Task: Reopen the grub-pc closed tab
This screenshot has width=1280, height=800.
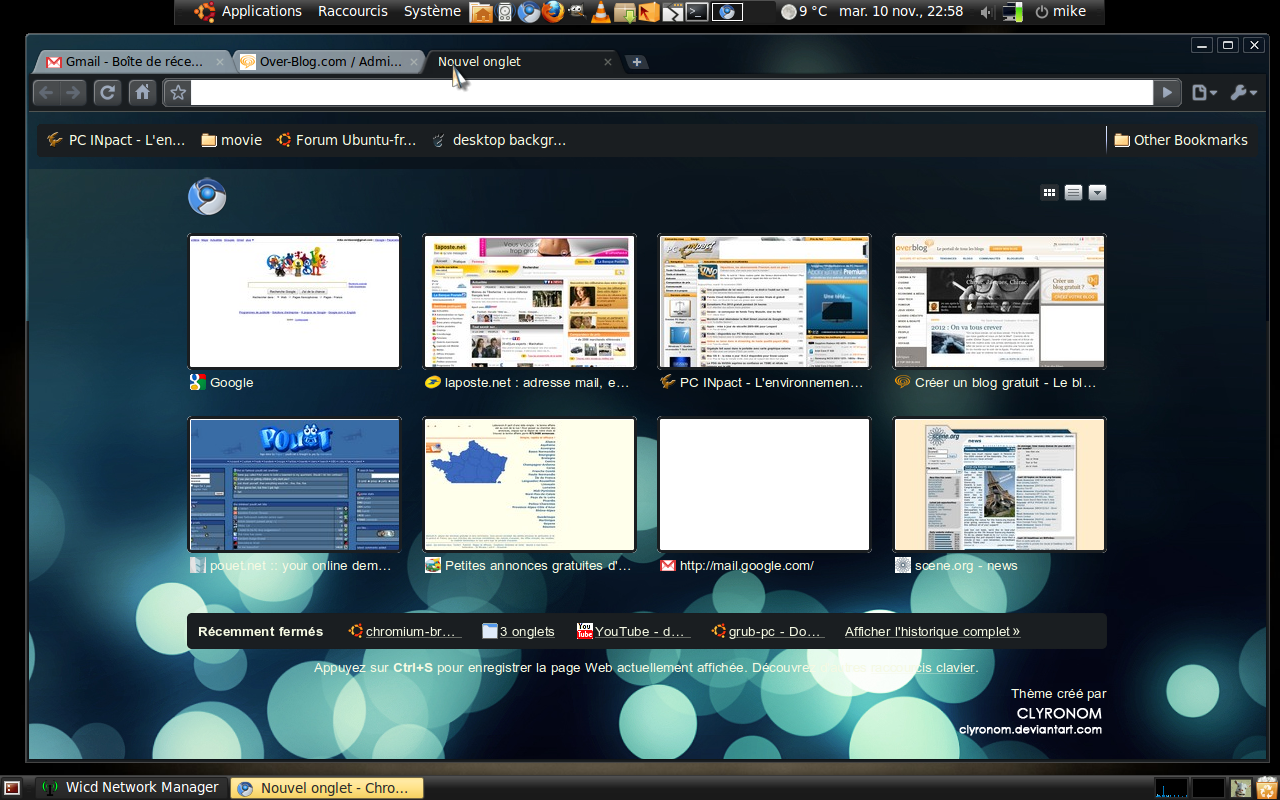Action: click(x=768, y=631)
